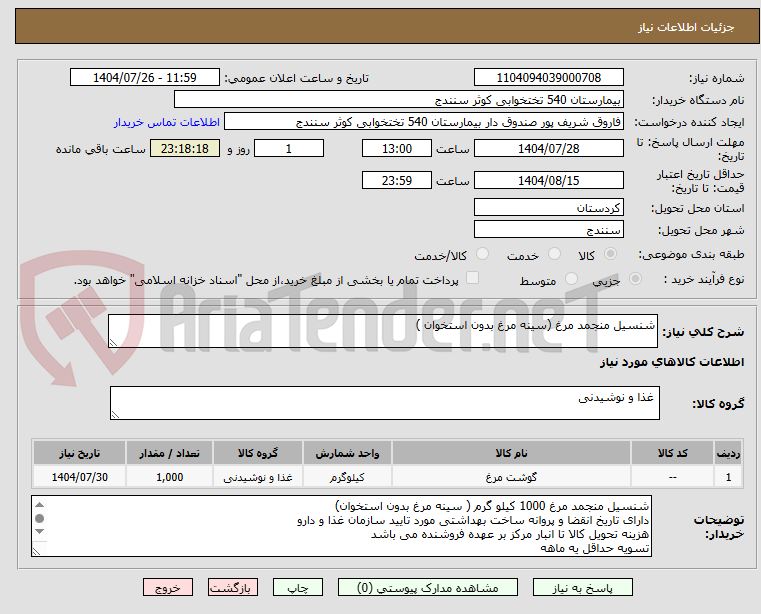Click validity time field 23:59
The image size is (761, 614).
[397, 180]
